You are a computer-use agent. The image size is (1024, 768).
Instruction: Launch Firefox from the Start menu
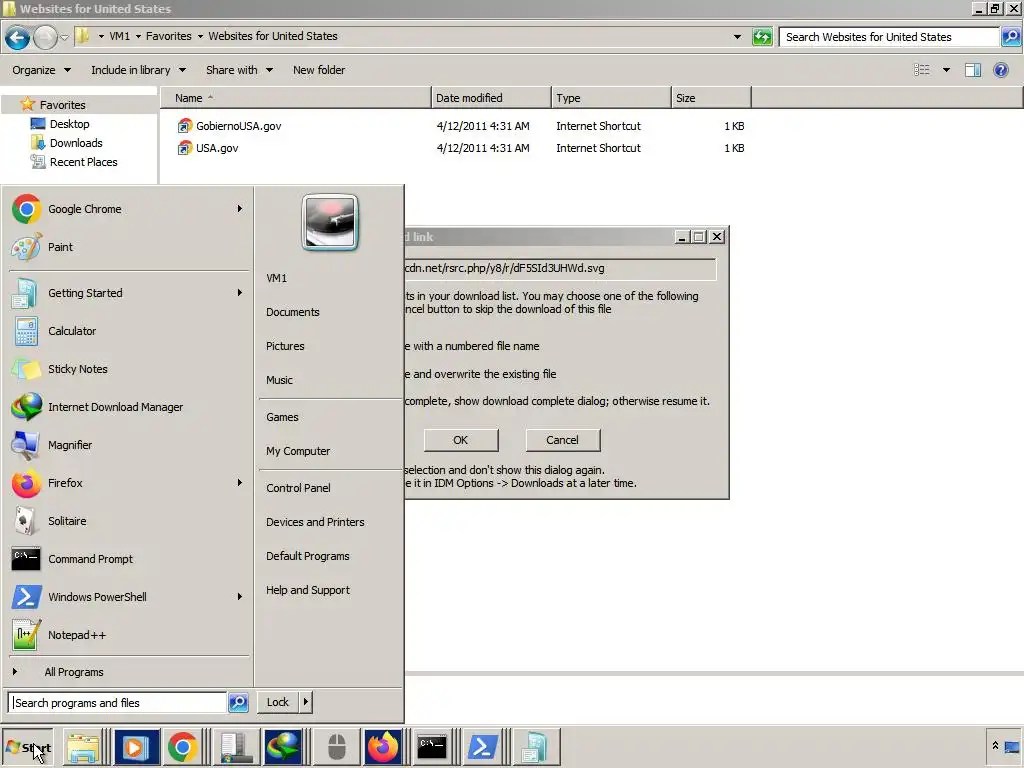(125, 483)
